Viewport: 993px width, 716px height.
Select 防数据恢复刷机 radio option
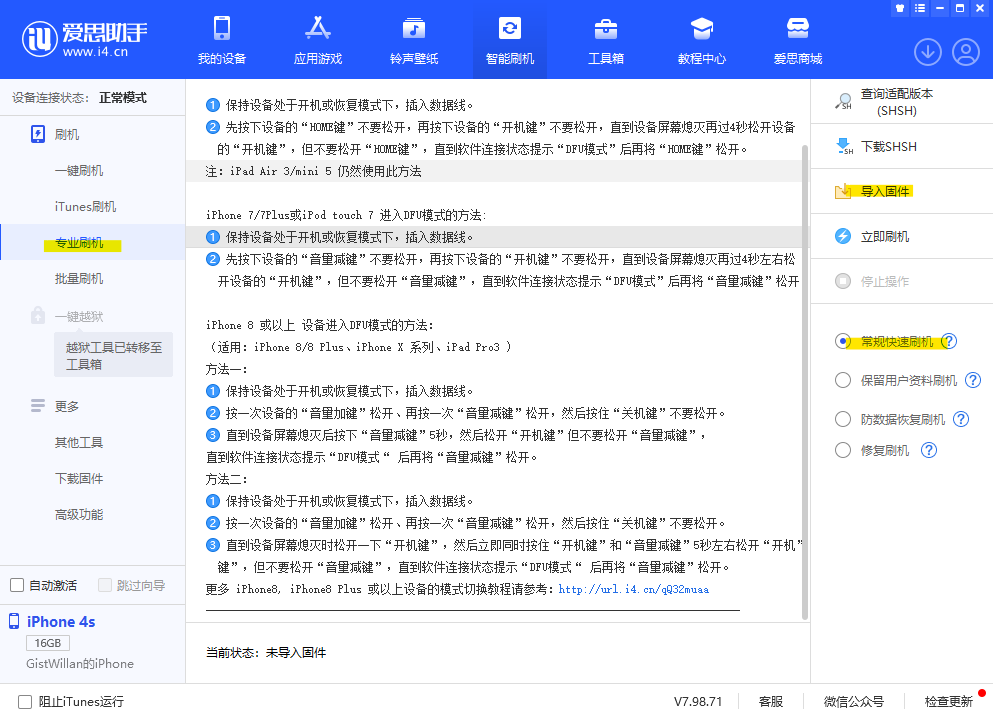[843, 419]
